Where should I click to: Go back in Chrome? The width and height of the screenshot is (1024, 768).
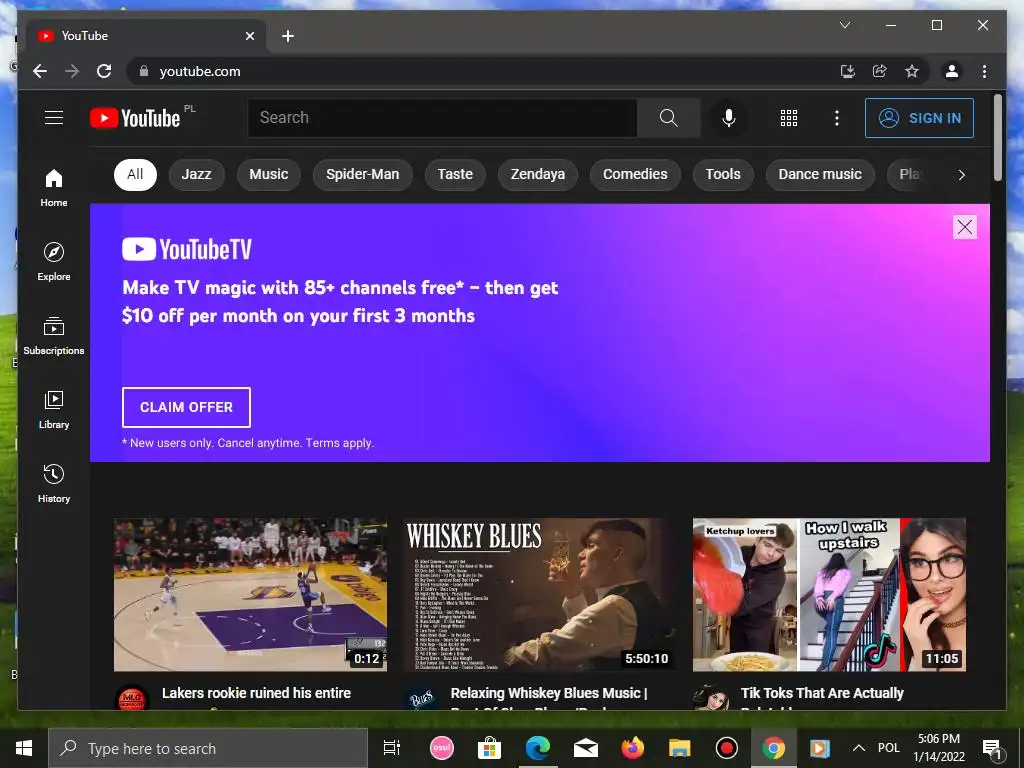pos(40,71)
